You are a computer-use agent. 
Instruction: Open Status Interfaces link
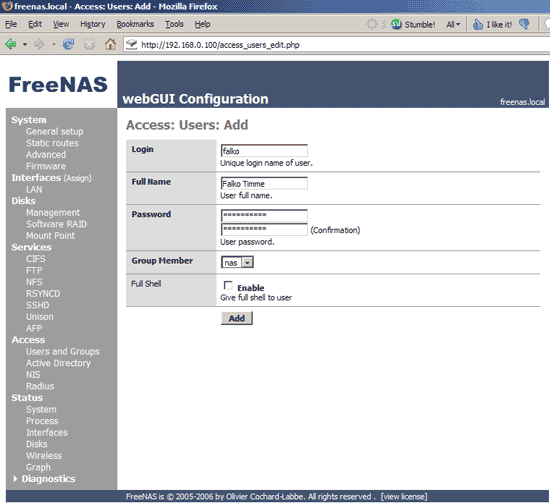pos(47,432)
